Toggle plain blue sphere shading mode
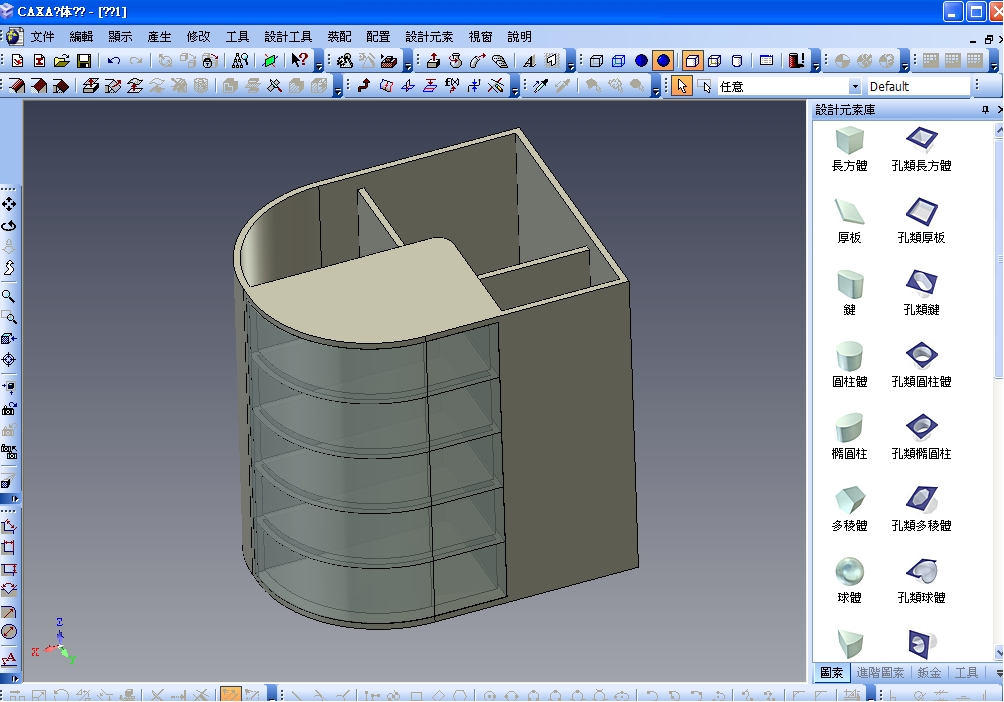 (641, 61)
